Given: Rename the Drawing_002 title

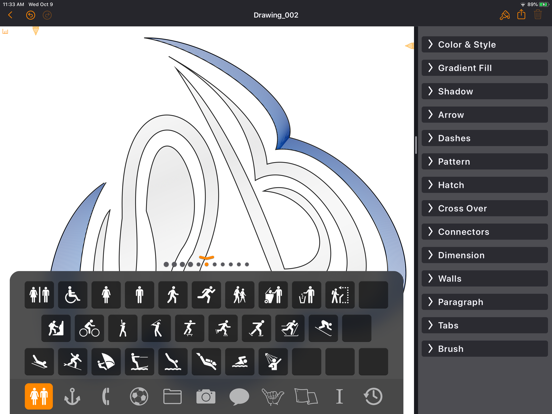Looking at the screenshot, I should [276, 15].
